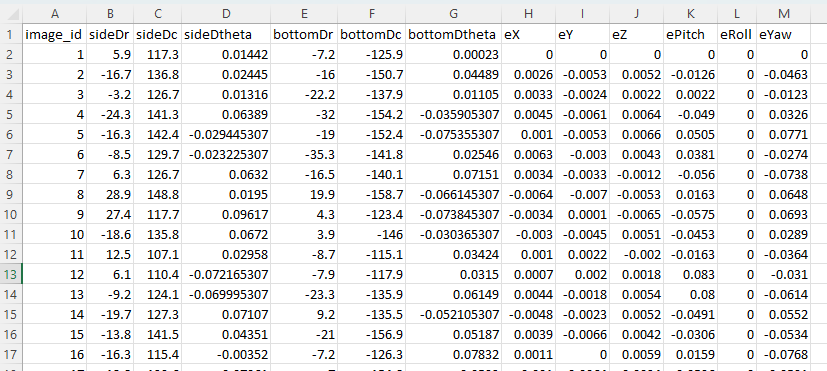Select cell with value -0.0738
Screen dimensions: 827x371
(783, 174)
